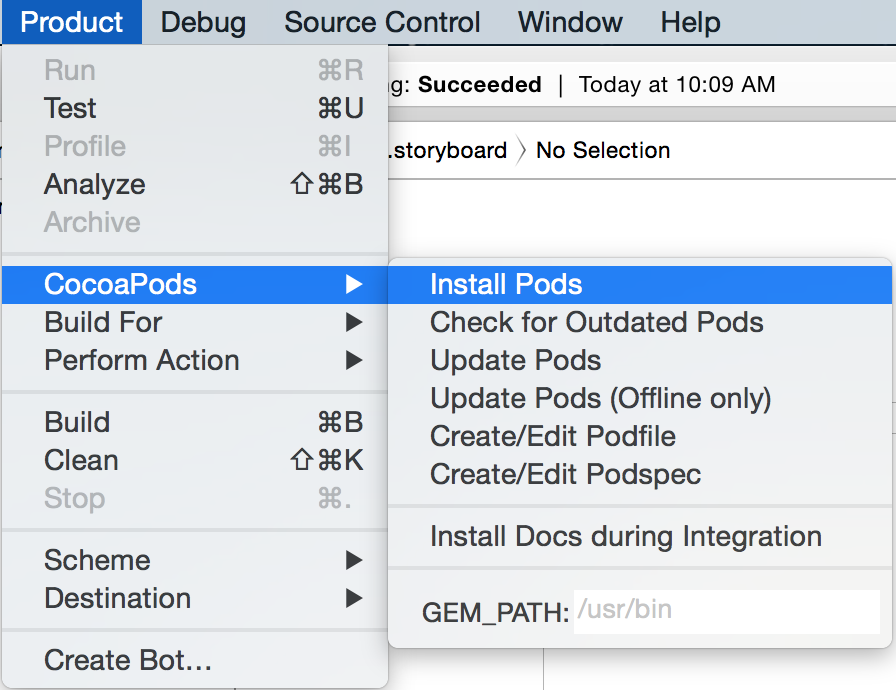The image size is (896, 690).
Task: Click the Test menu item
Action: 70,108
